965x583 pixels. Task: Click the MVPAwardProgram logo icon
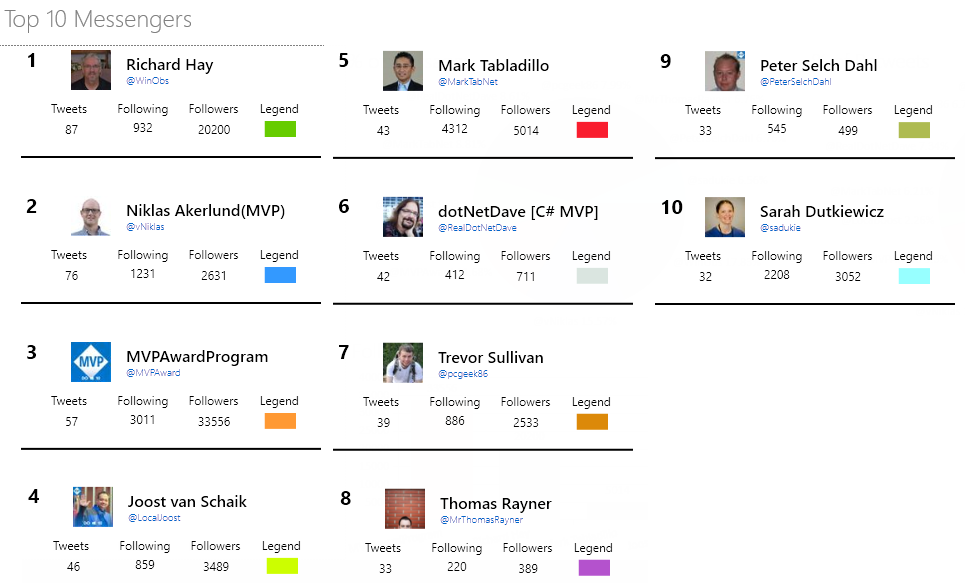coord(91,362)
